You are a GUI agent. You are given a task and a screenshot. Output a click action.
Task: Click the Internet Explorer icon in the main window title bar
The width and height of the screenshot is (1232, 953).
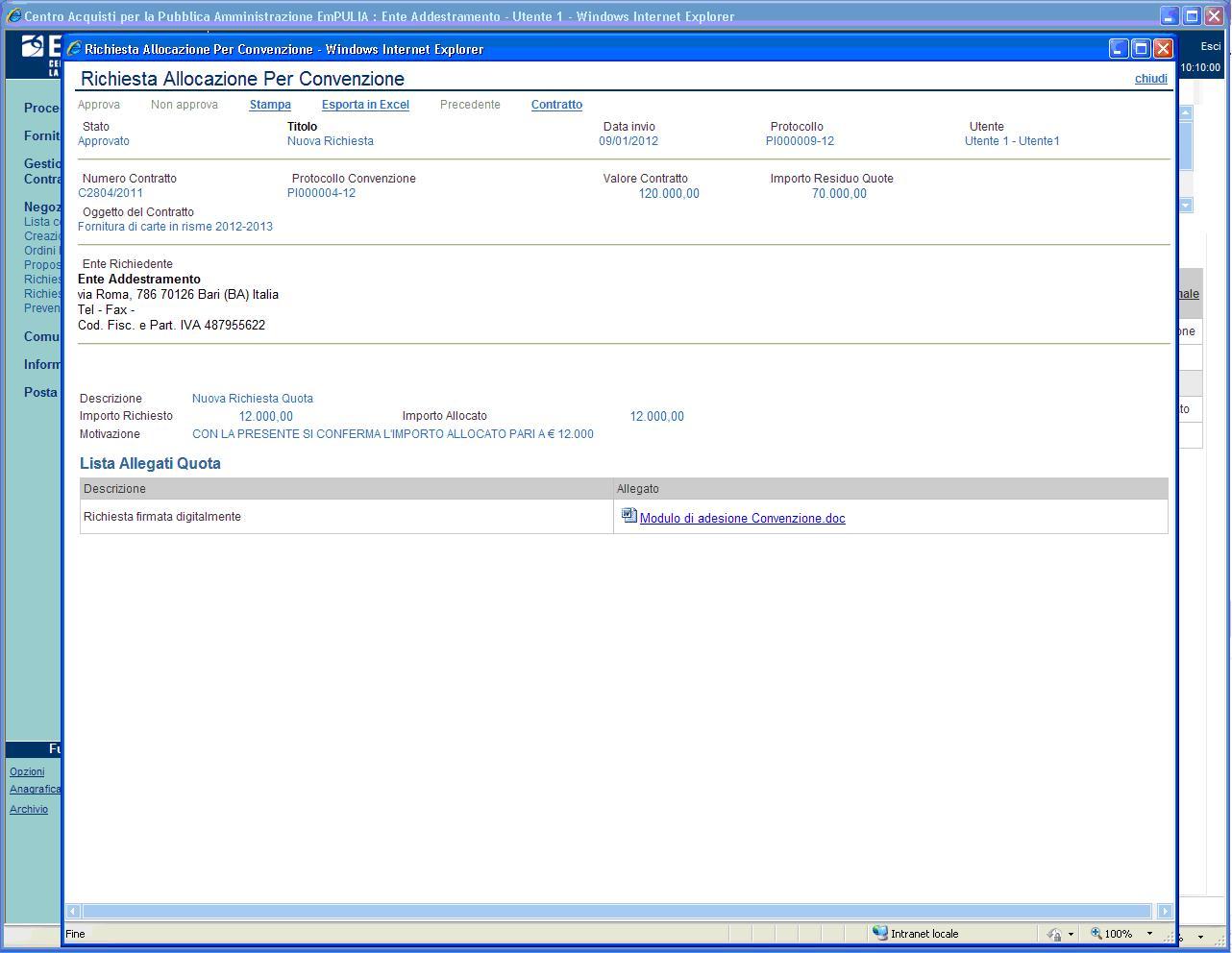13,16
